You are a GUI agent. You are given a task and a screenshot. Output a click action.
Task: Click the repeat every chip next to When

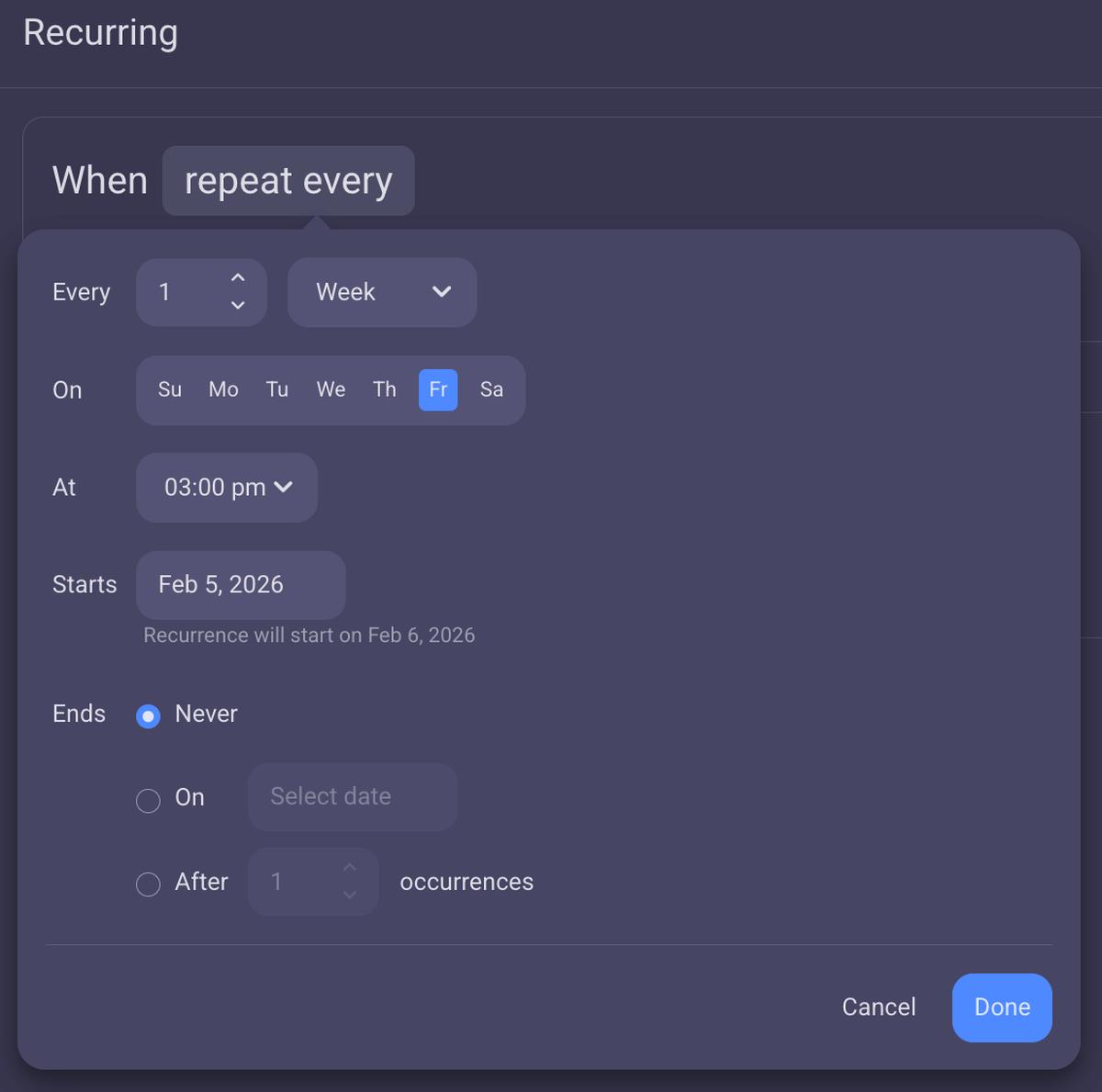tap(287, 181)
